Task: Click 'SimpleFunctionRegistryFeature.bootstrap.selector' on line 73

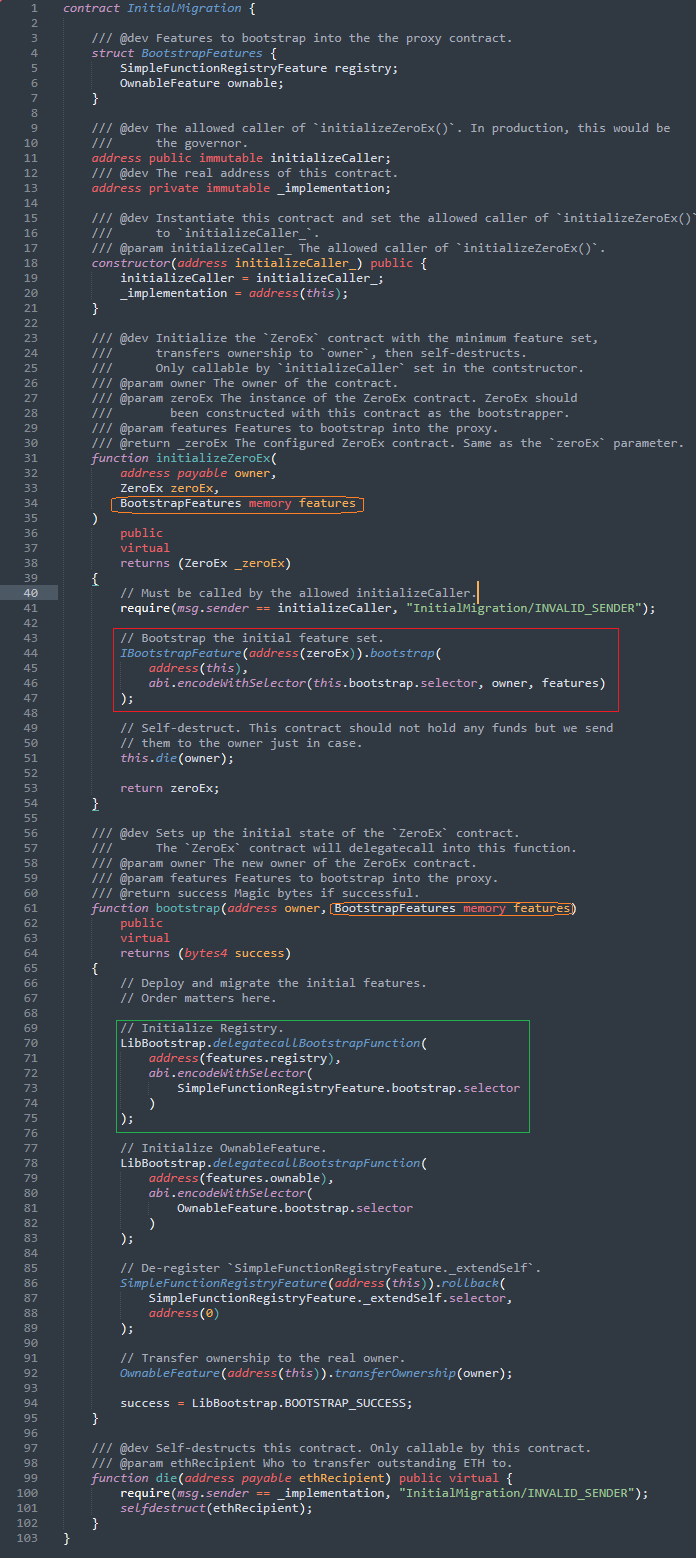Action: pyautogui.click(x=349, y=1088)
